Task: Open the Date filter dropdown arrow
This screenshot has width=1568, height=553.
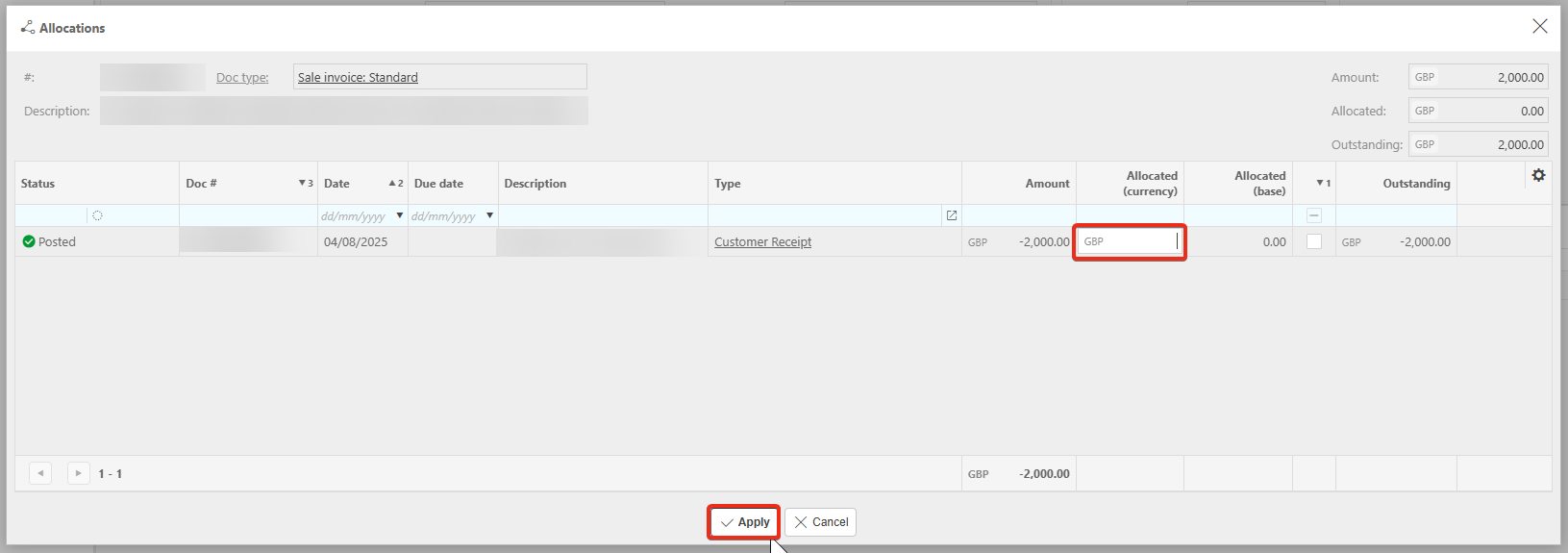Action: [400, 215]
